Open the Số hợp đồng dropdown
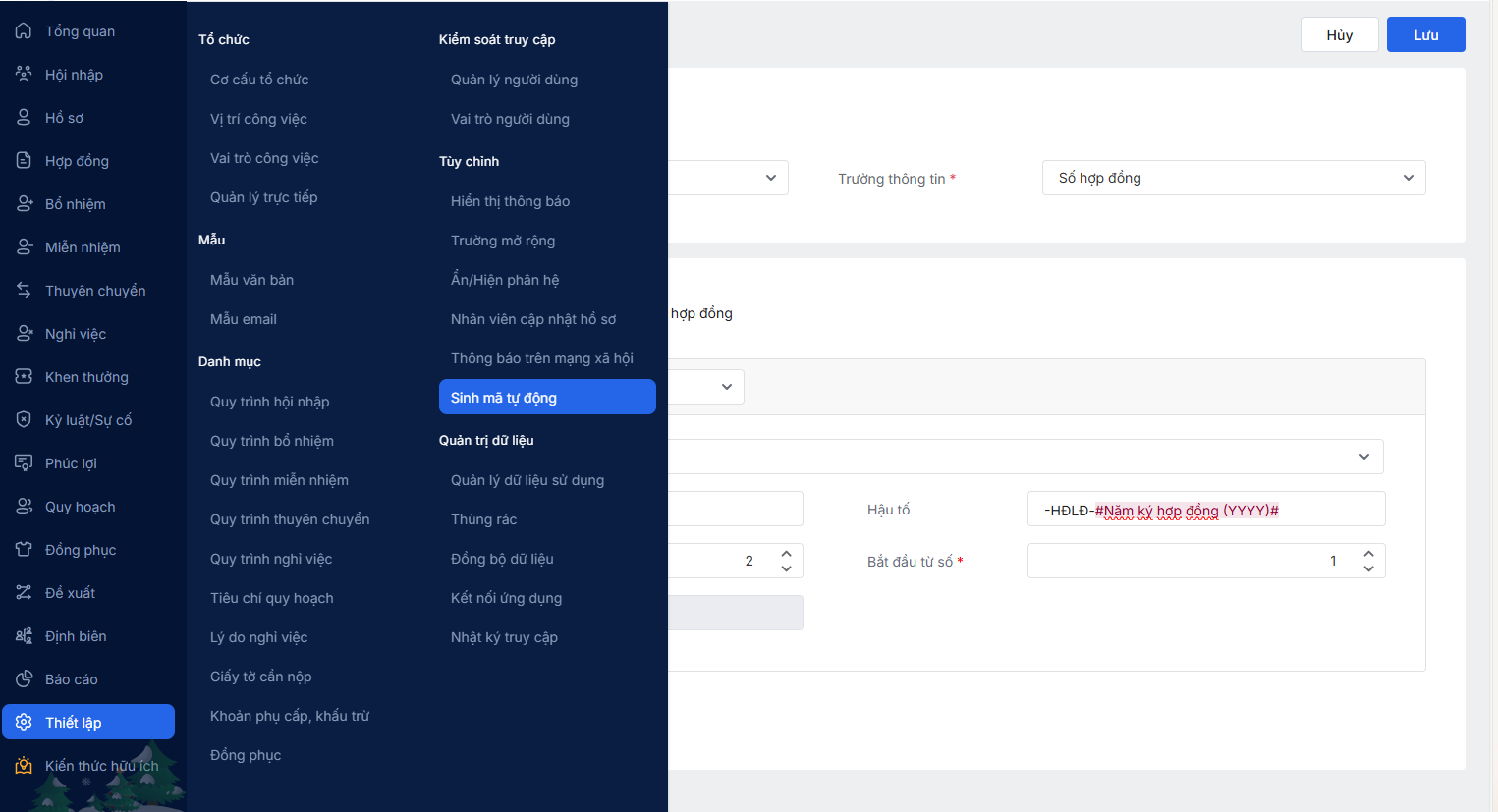Viewport: 1498px width, 812px height. coord(1233,178)
